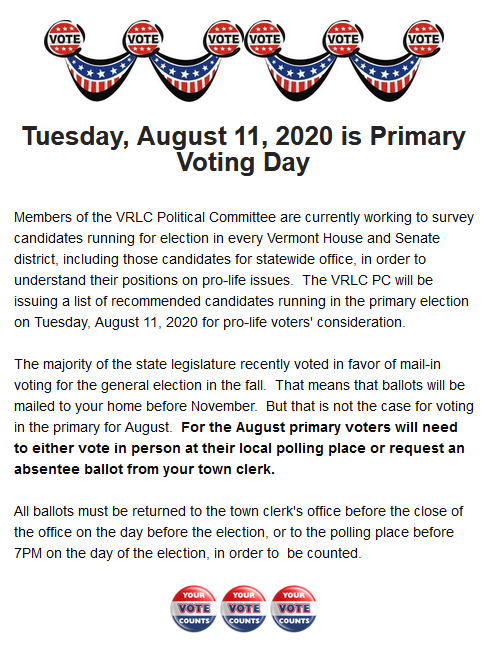This screenshot has height=648, width=491.
Task: Click the 'All ballots must be returned' paragraph
Action: tap(238, 532)
